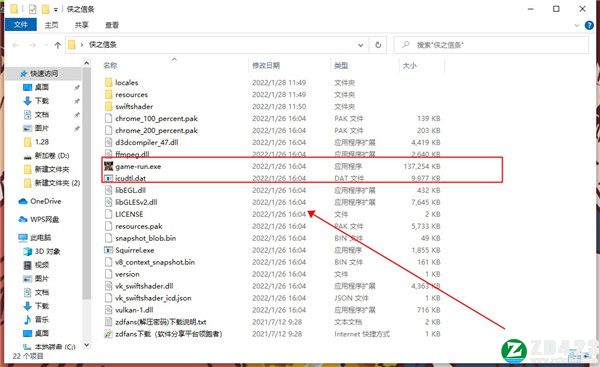
Task: Open 3D 对象 in the sidebar
Action: click(x=47, y=251)
